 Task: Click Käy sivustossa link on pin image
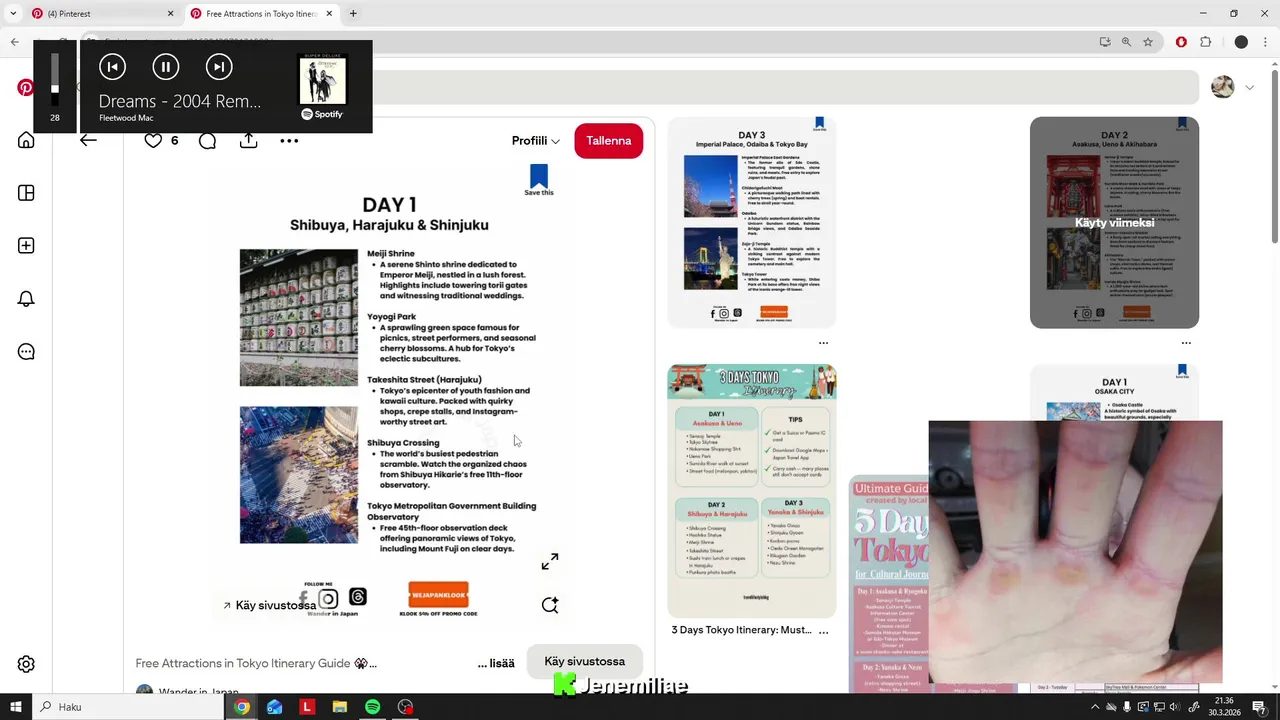[x=270, y=605]
